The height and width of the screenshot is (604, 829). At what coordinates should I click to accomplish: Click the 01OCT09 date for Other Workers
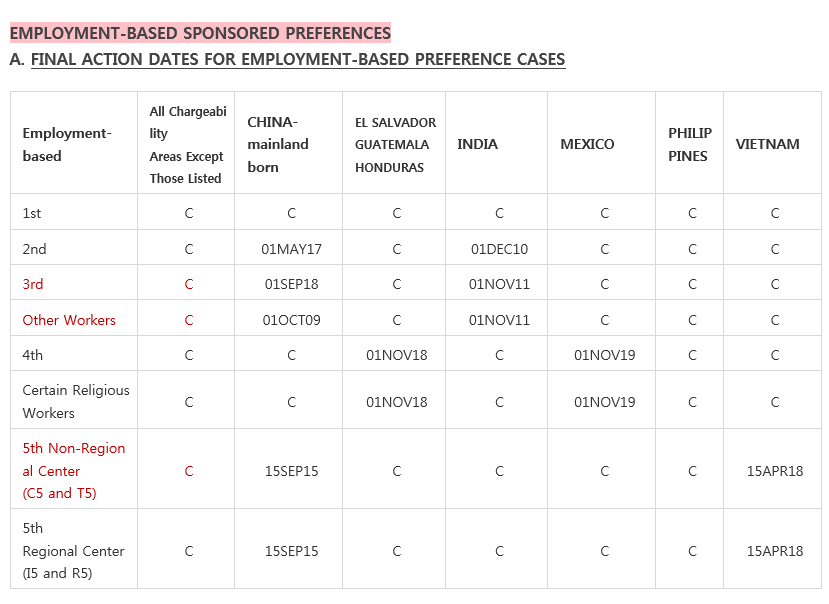pyautogui.click(x=291, y=320)
